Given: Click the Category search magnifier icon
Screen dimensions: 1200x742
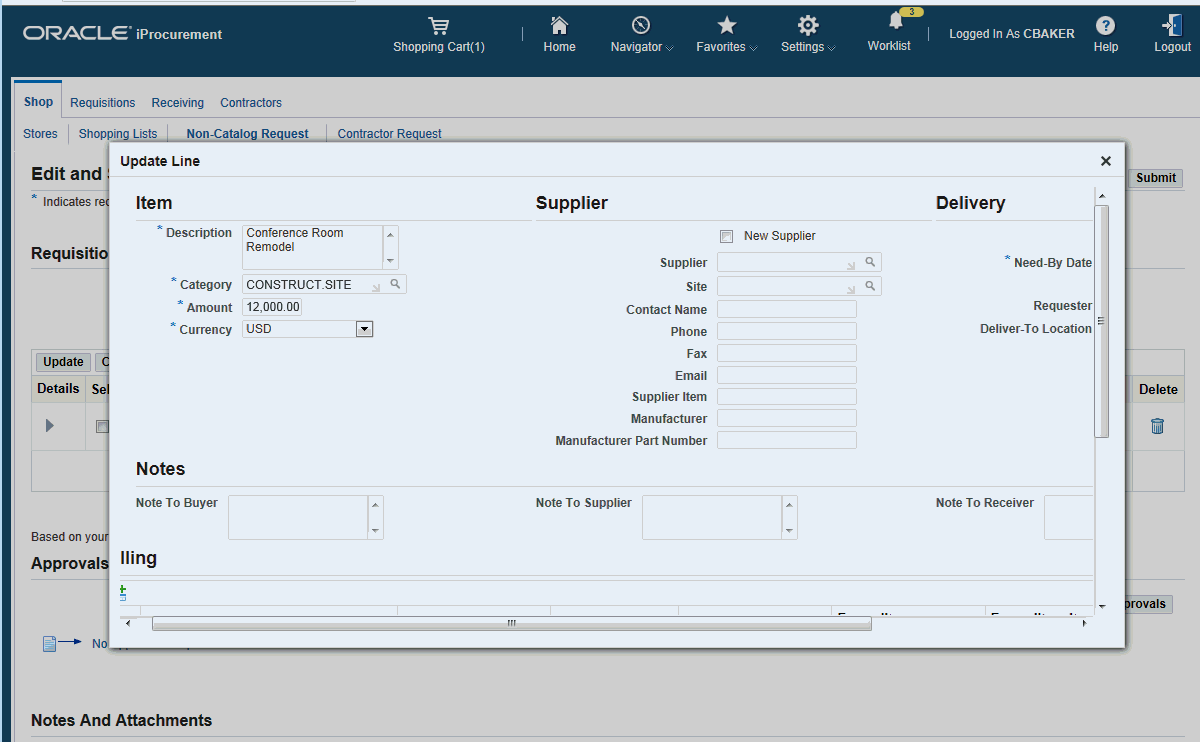Looking at the screenshot, I should tap(395, 285).
